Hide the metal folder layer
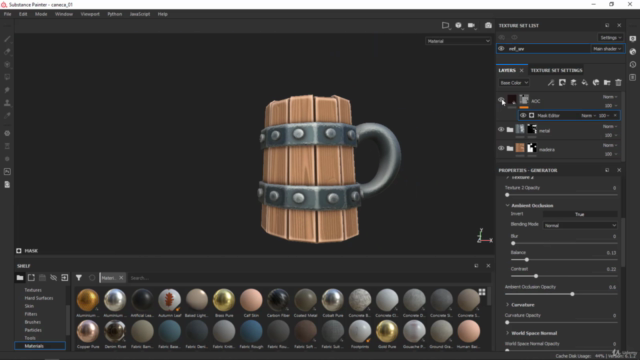Viewport: 640px width, 360px height. pos(501,129)
